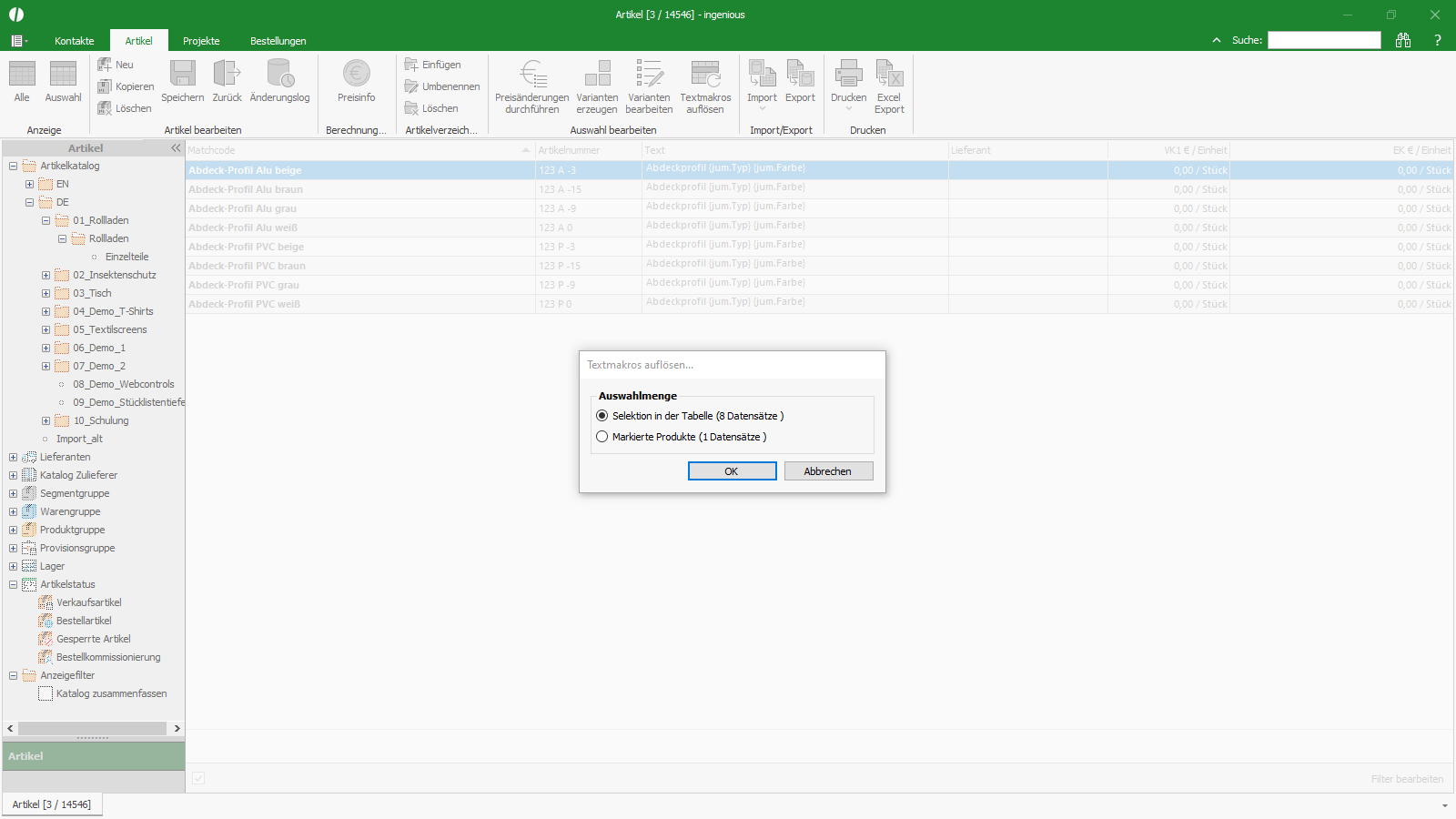The image size is (1456, 819).
Task: Collapse the Artikelstatus node
Action: 13,584
